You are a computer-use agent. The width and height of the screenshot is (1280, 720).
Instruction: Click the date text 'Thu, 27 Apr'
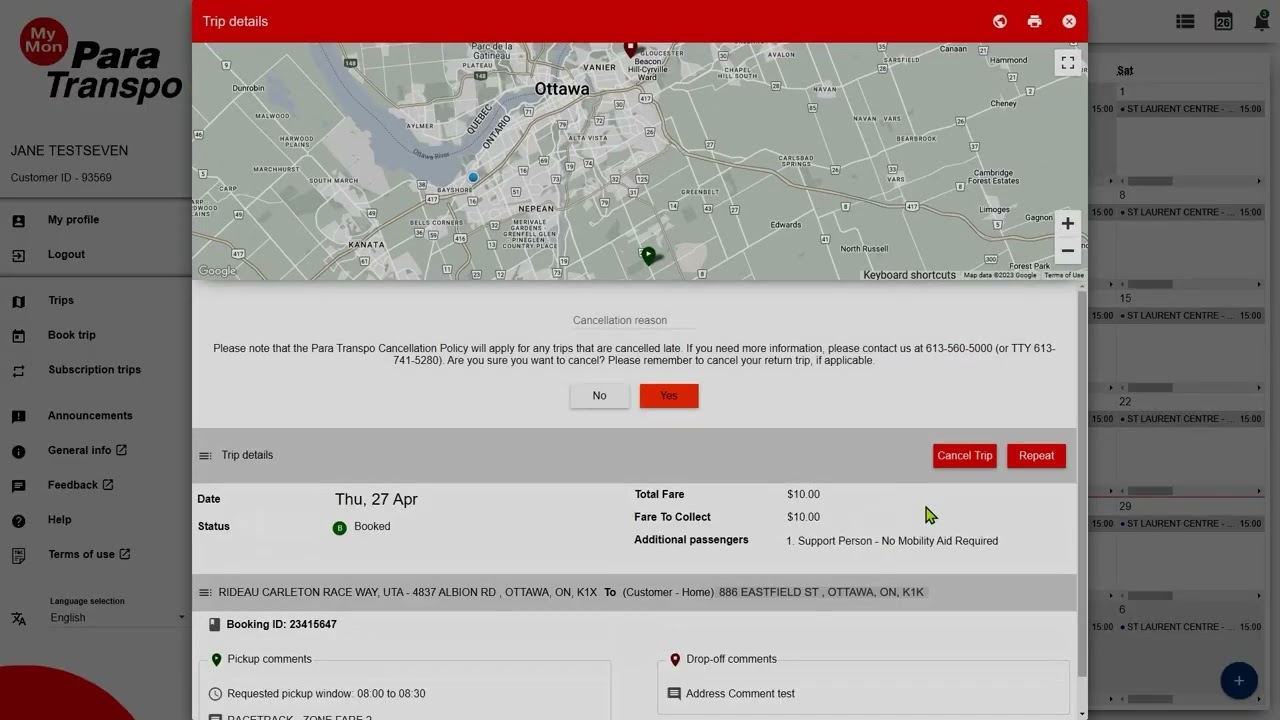[x=376, y=499]
